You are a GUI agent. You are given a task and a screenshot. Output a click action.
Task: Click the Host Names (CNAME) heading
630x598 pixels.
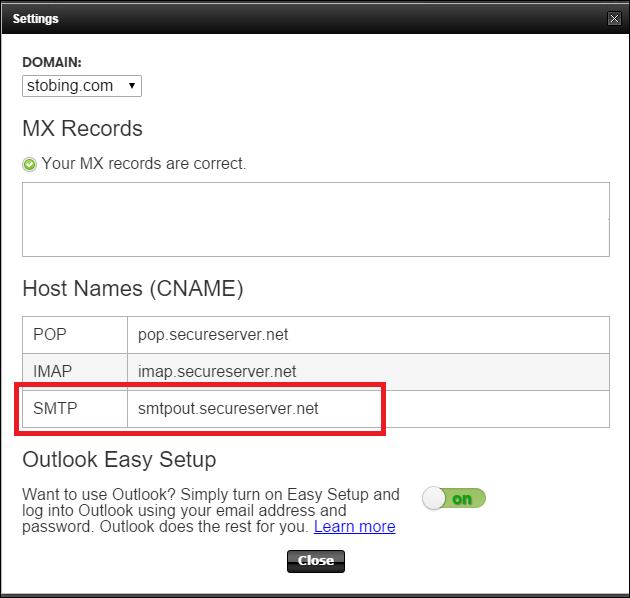coord(133,289)
